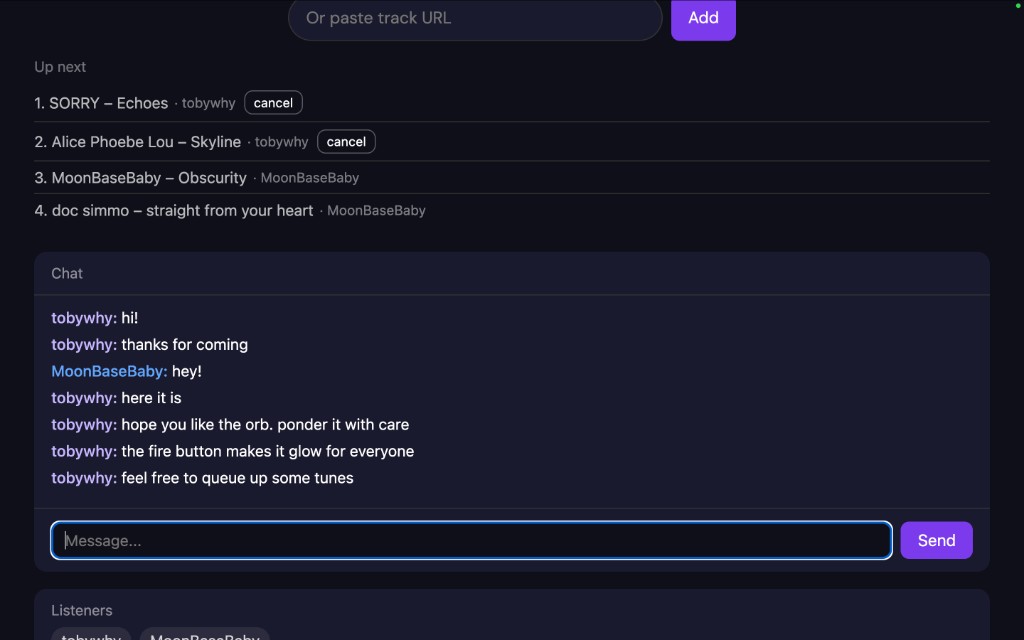
Task: Select the SORRY – Echoes queue entry
Action: tap(108, 103)
